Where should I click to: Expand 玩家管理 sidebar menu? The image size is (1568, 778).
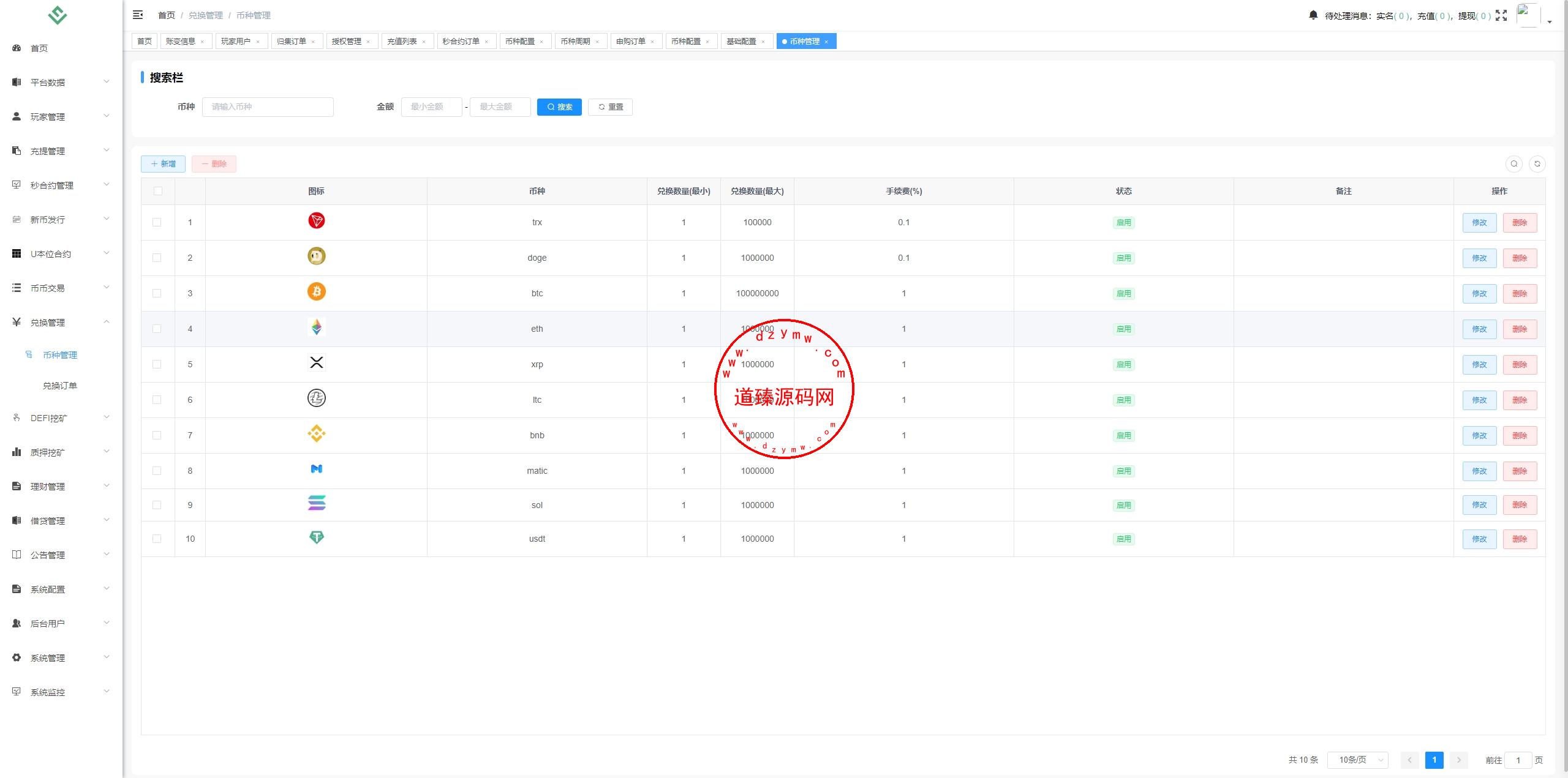[x=61, y=117]
